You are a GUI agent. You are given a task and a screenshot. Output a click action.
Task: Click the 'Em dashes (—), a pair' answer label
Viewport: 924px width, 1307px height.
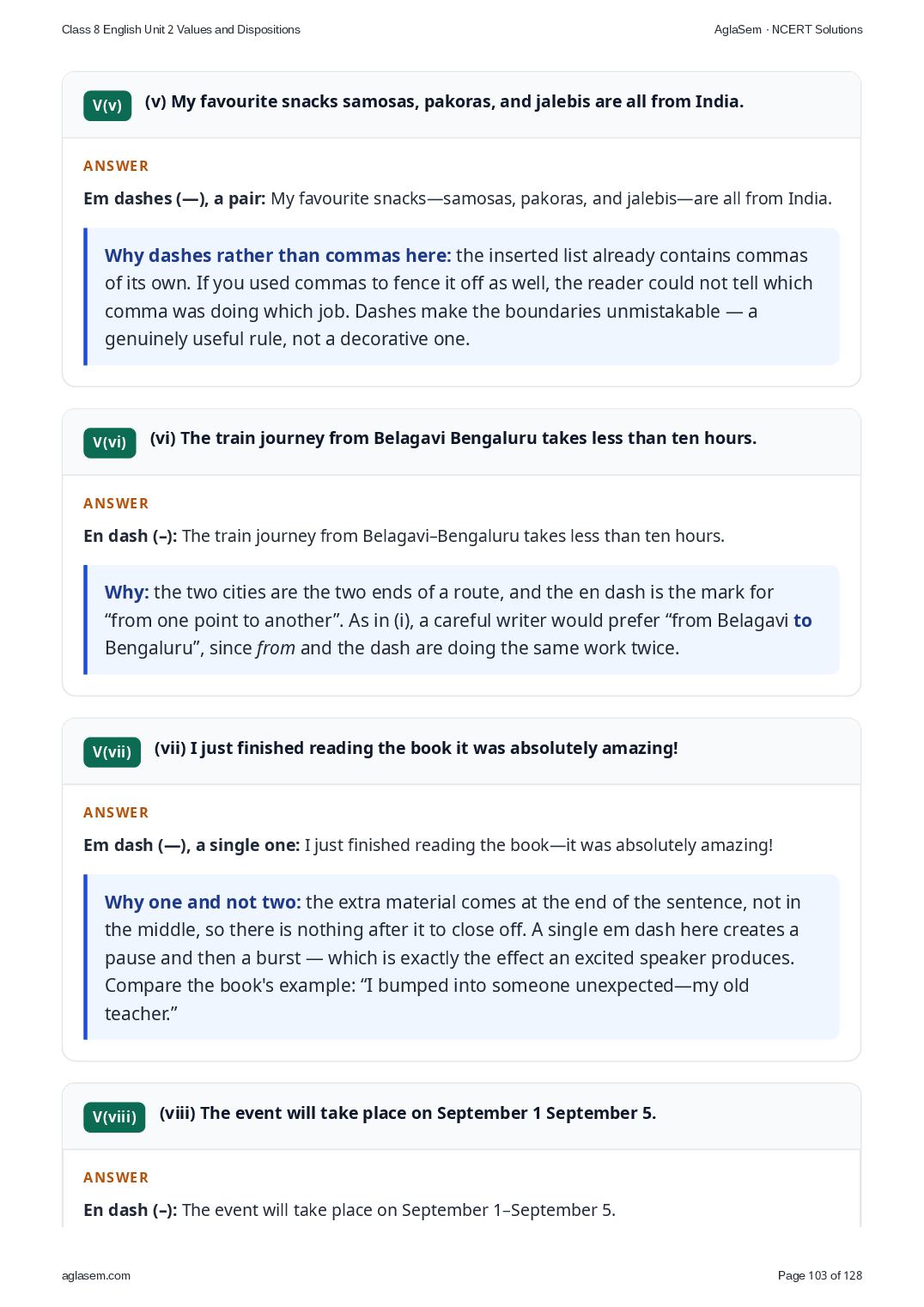click(174, 198)
